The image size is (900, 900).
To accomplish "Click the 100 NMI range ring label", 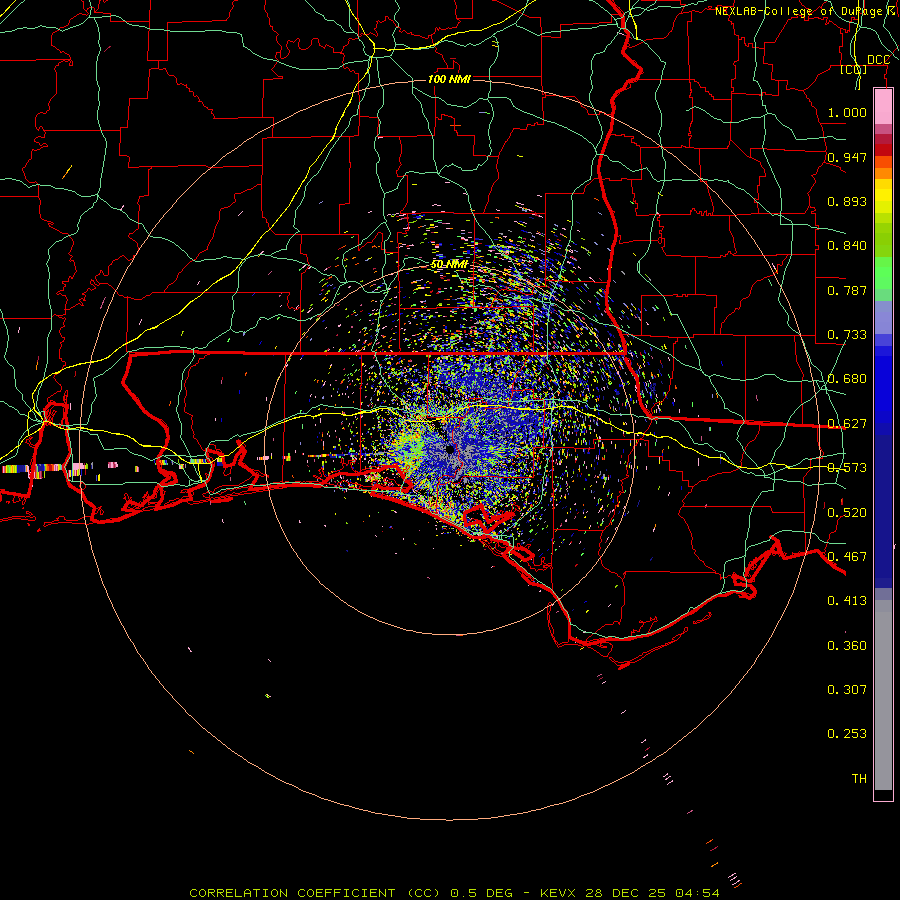I will pyautogui.click(x=449, y=79).
